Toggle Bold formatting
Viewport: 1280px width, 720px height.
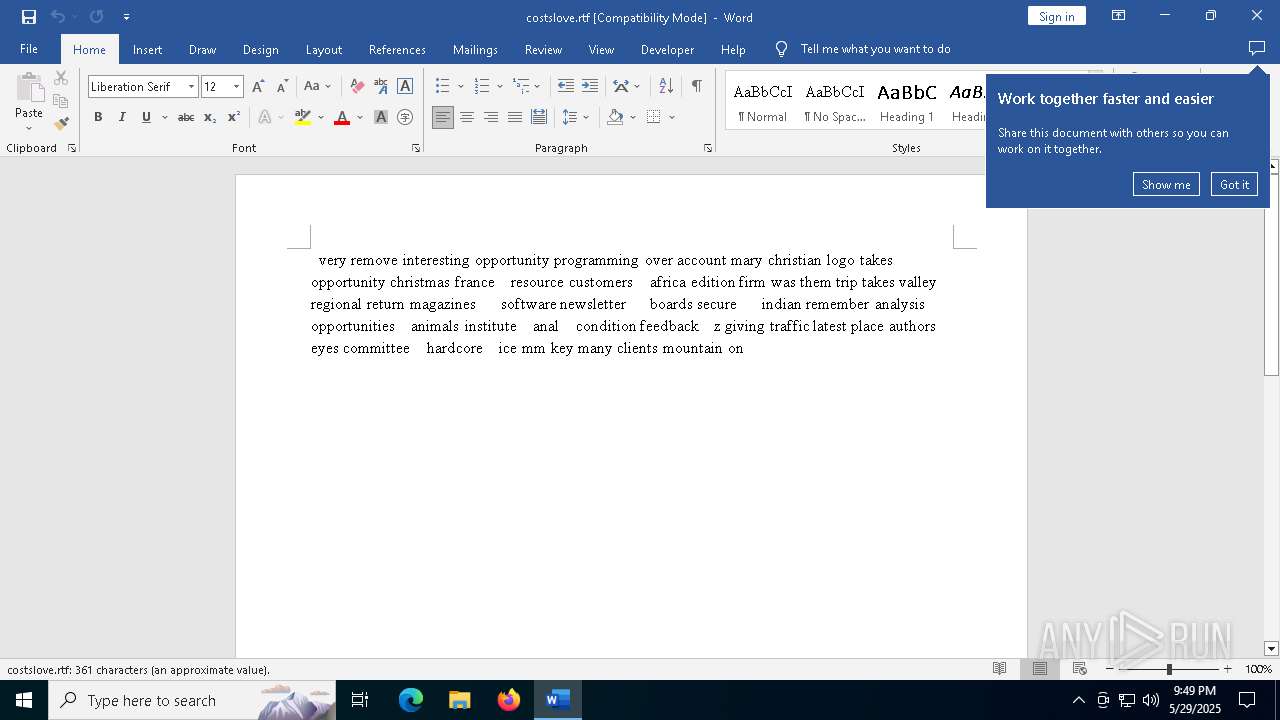98,117
